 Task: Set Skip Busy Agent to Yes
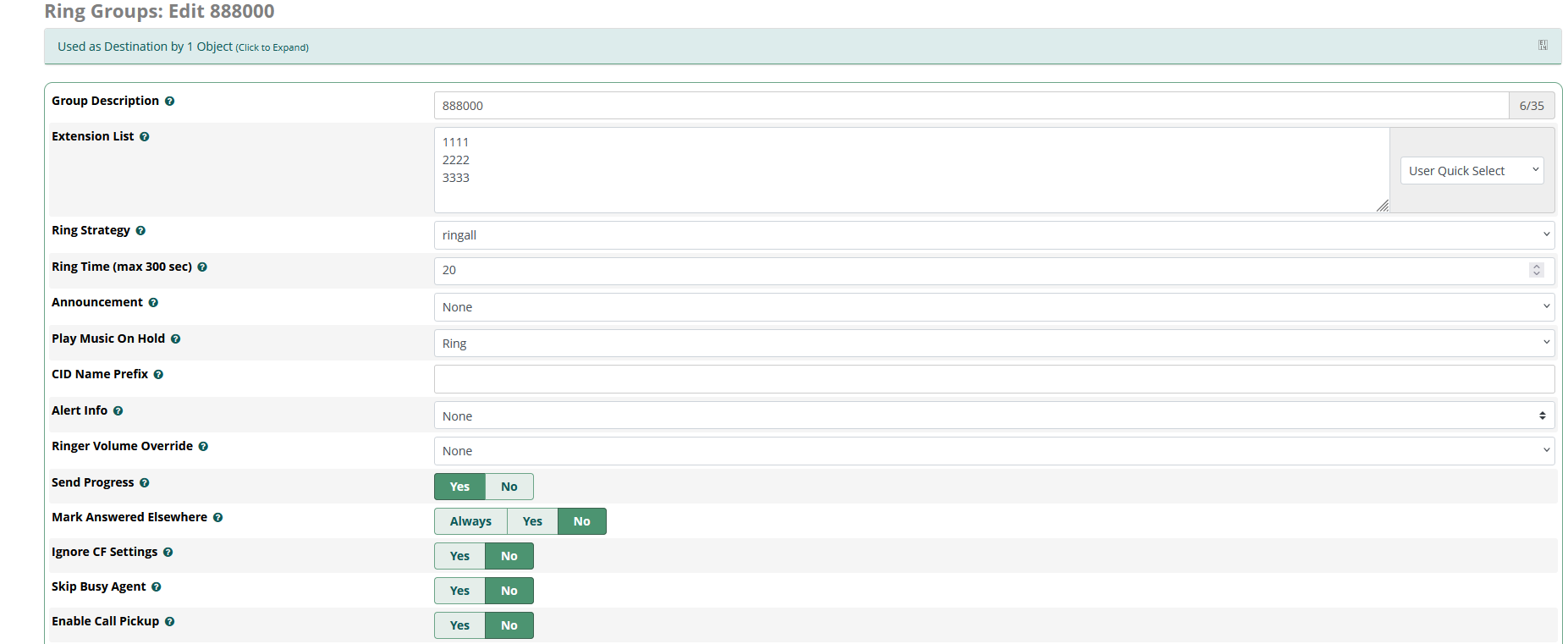click(459, 591)
